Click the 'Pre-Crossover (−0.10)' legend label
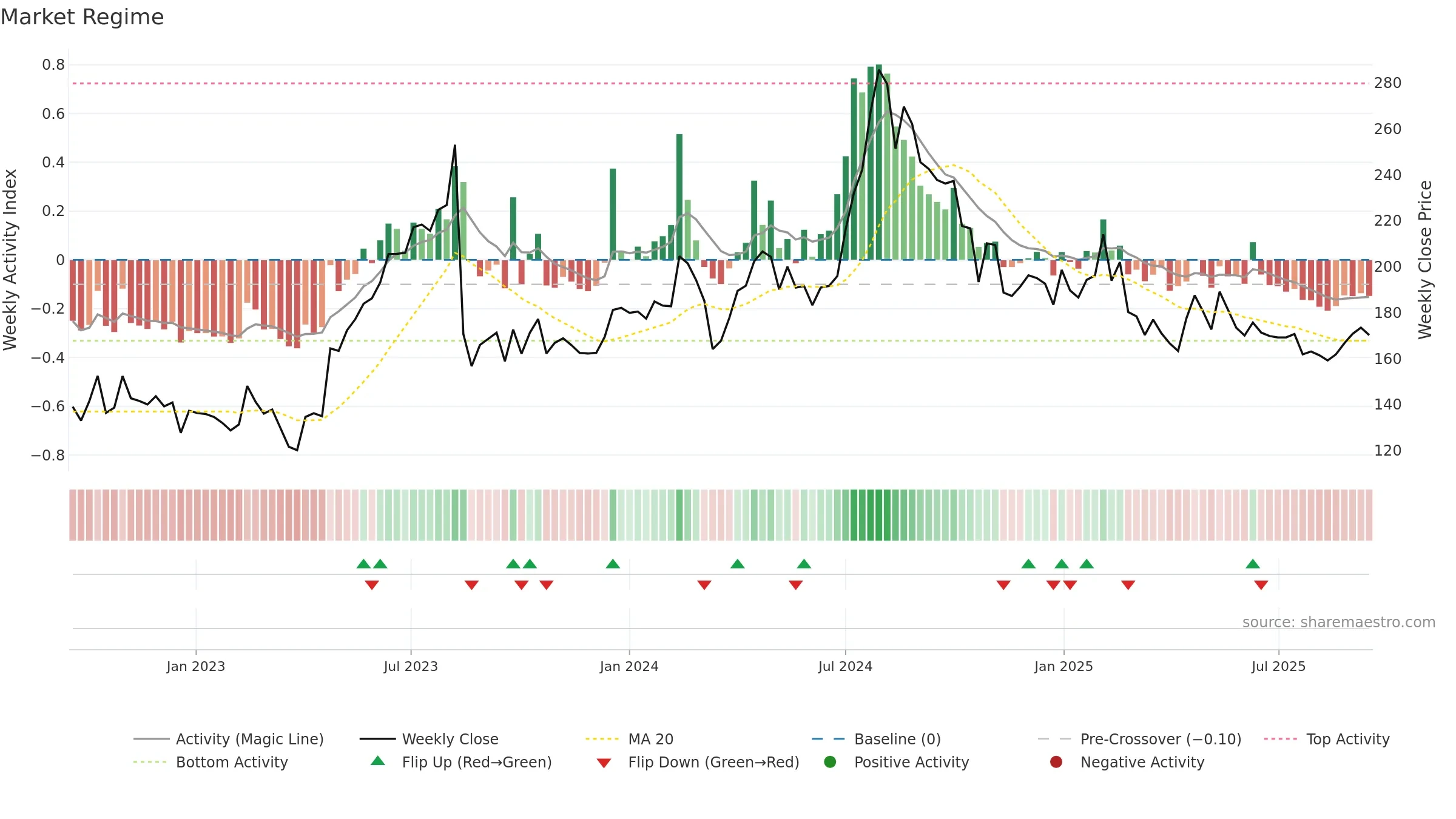This screenshot has height=819, width=1456. tap(1161, 739)
